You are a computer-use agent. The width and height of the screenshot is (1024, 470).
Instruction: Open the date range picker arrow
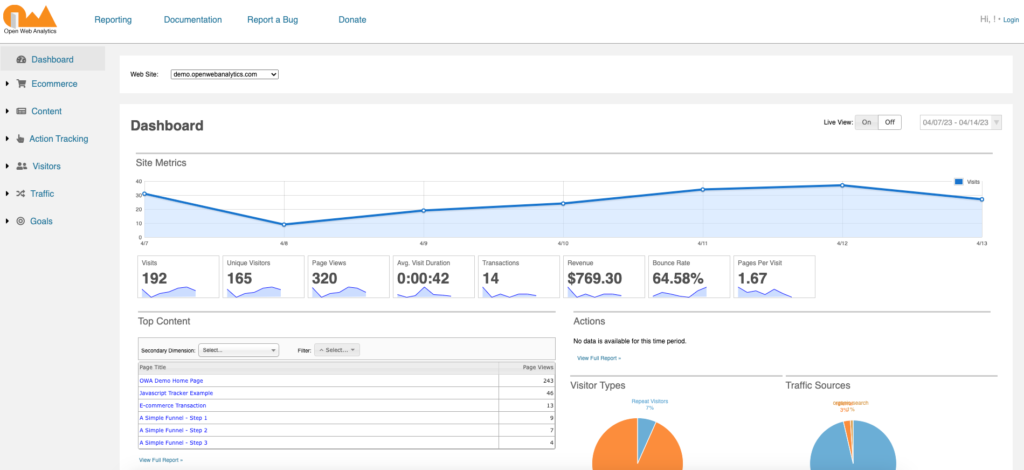[997, 123]
